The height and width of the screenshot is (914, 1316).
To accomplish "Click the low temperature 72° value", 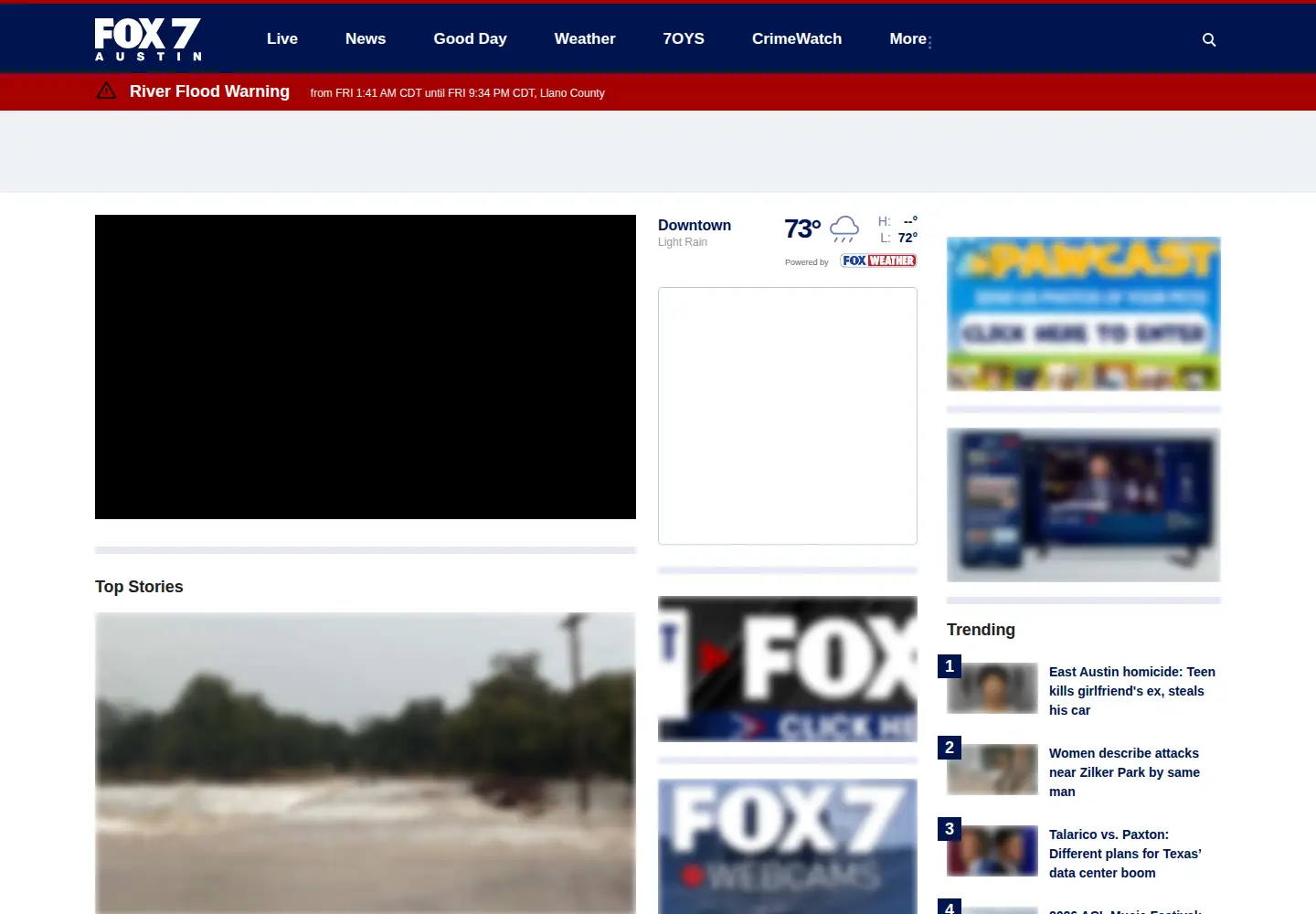I will click(x=907, y=238).
